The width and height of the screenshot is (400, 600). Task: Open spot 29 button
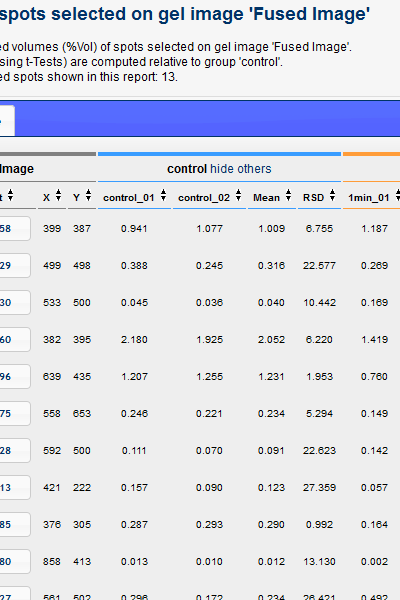click(x=15, y=266)
